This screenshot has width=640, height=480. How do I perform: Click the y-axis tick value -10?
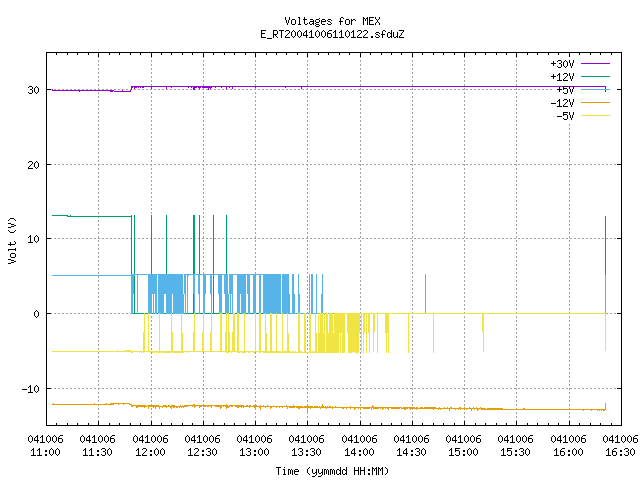tap(31, 389)
